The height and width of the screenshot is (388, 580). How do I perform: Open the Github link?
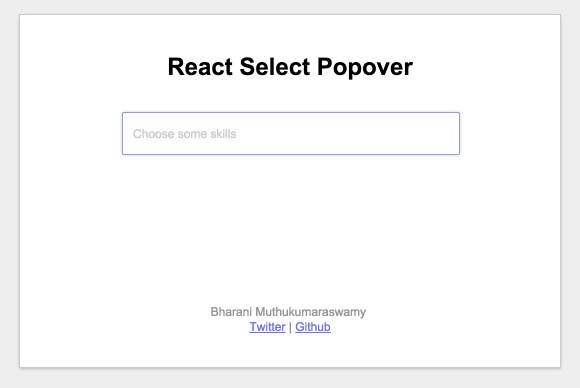(313, 327)
